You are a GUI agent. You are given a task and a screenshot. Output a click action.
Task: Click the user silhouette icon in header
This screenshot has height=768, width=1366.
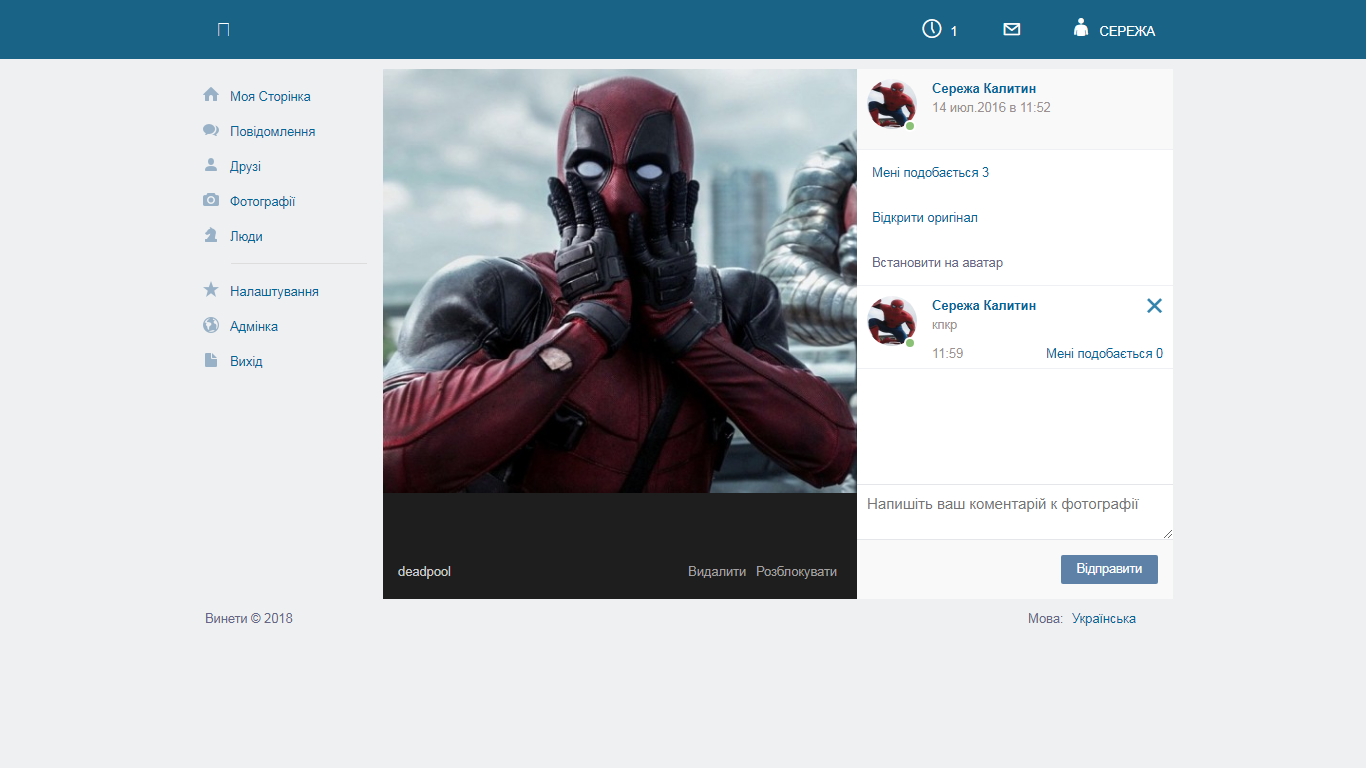[x=1081, y=28]
